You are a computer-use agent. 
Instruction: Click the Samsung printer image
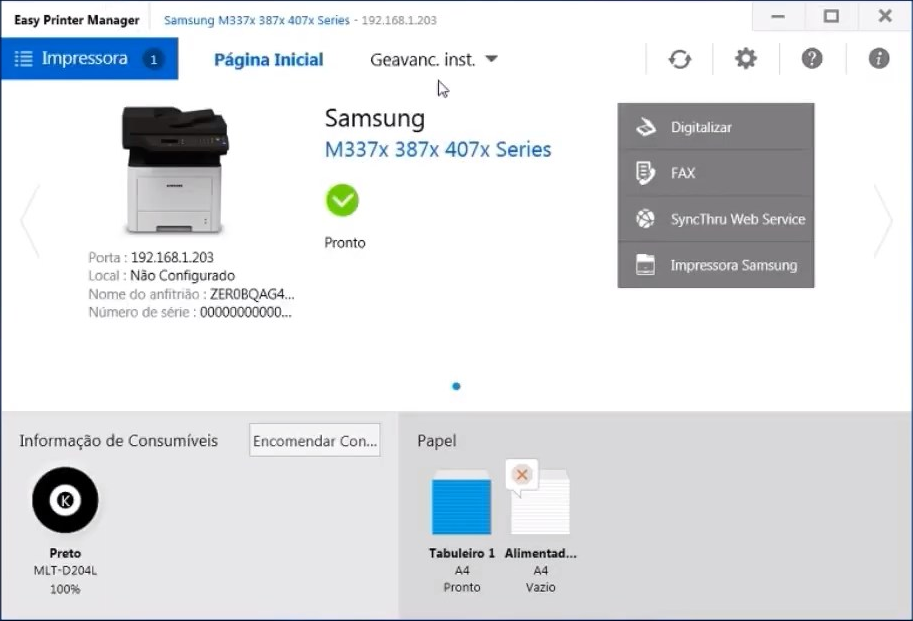175,170
